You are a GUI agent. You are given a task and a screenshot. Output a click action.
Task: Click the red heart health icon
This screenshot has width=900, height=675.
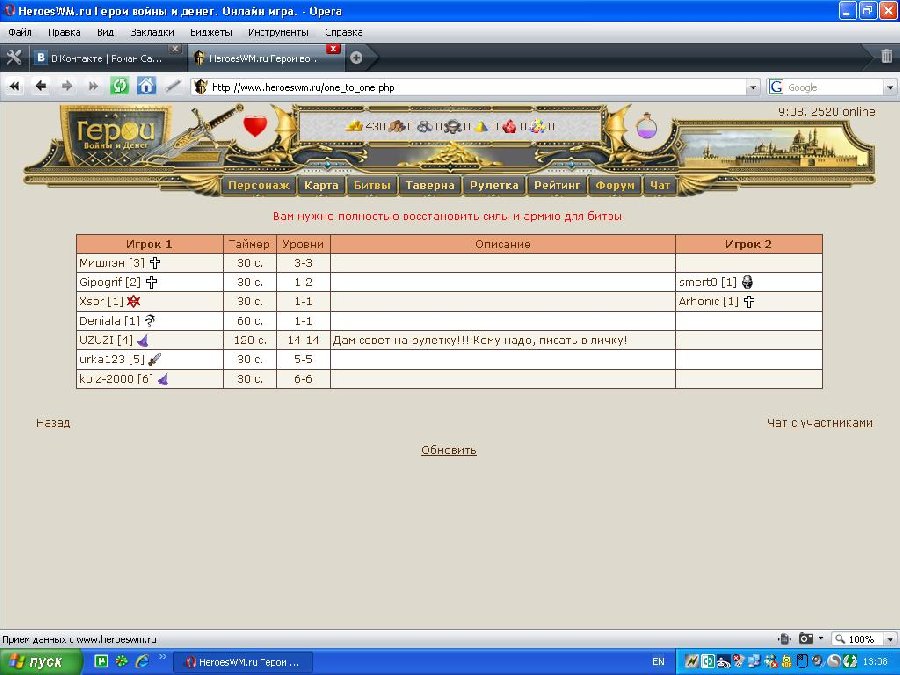[x=255, y=126]
